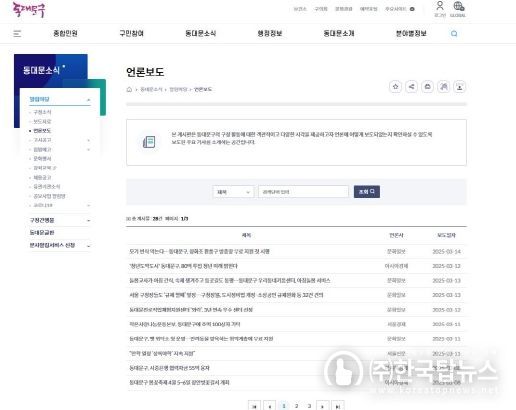
Task: Click the share icon near breadcrumb
Action: point(411,87)
